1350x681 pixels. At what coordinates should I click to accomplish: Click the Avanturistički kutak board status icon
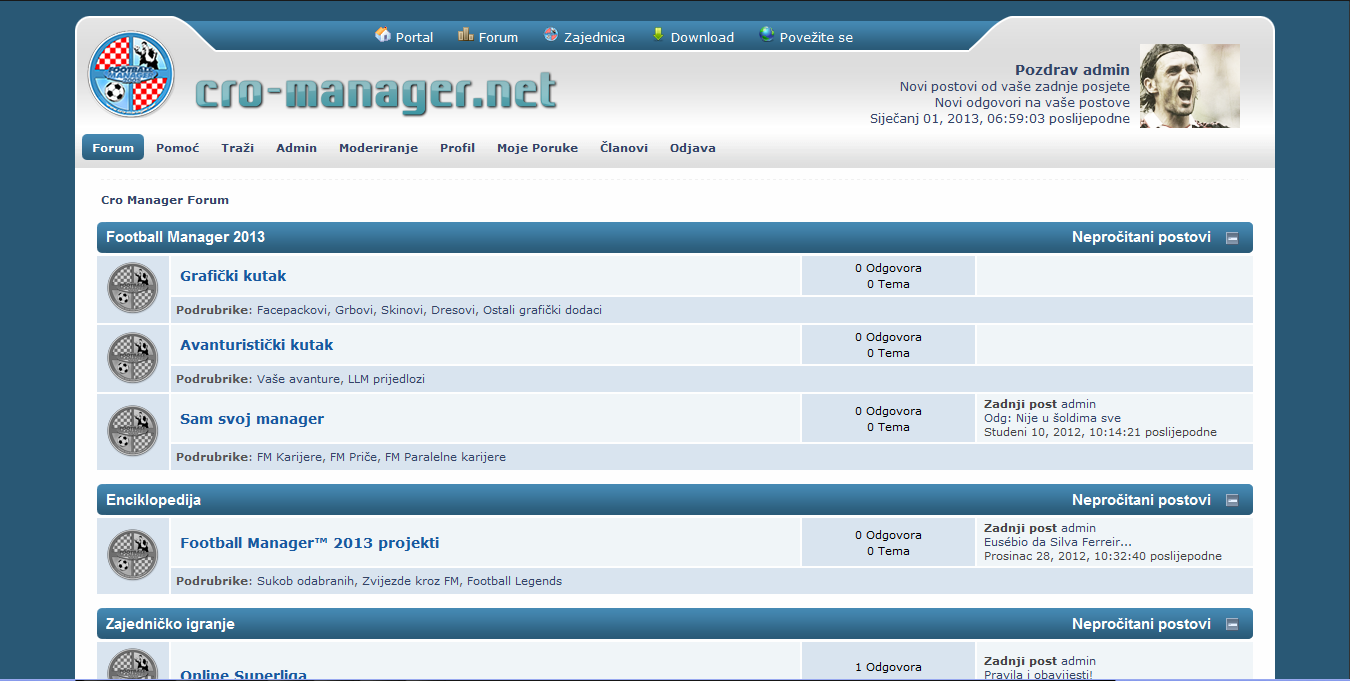tap(133, 357)
